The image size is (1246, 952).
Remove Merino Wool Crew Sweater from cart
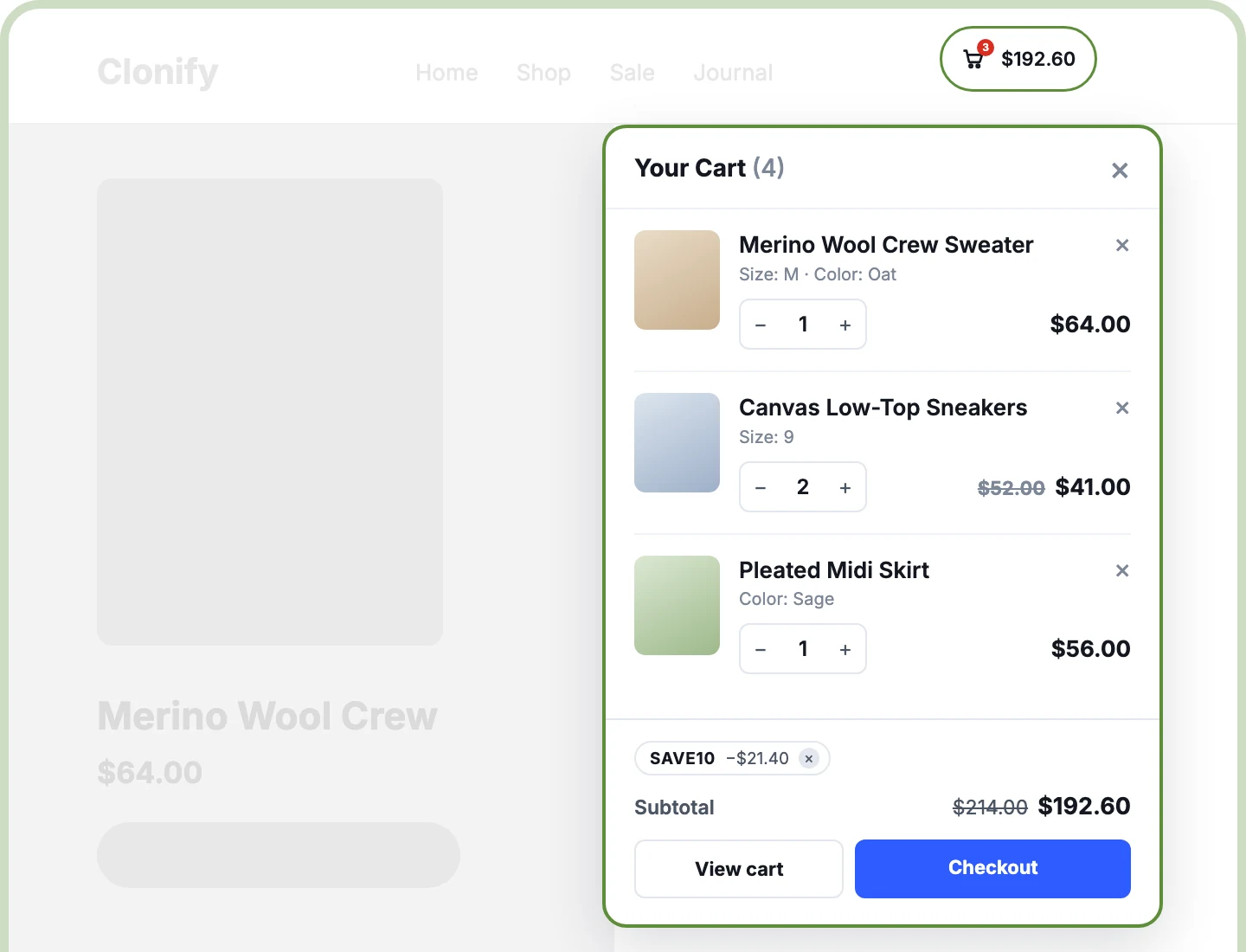[x=1122, y=245]
